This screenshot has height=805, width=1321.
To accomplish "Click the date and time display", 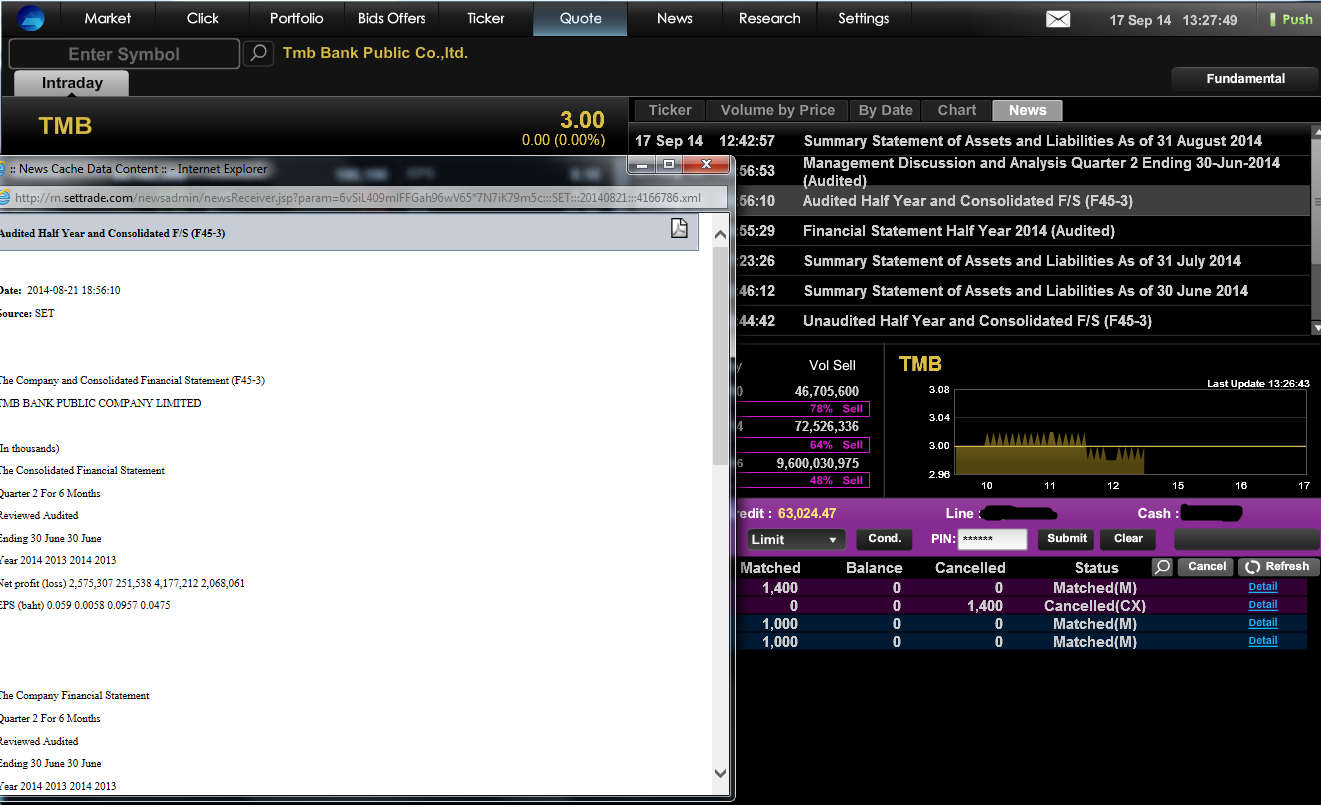I will tap(1173, 20).
